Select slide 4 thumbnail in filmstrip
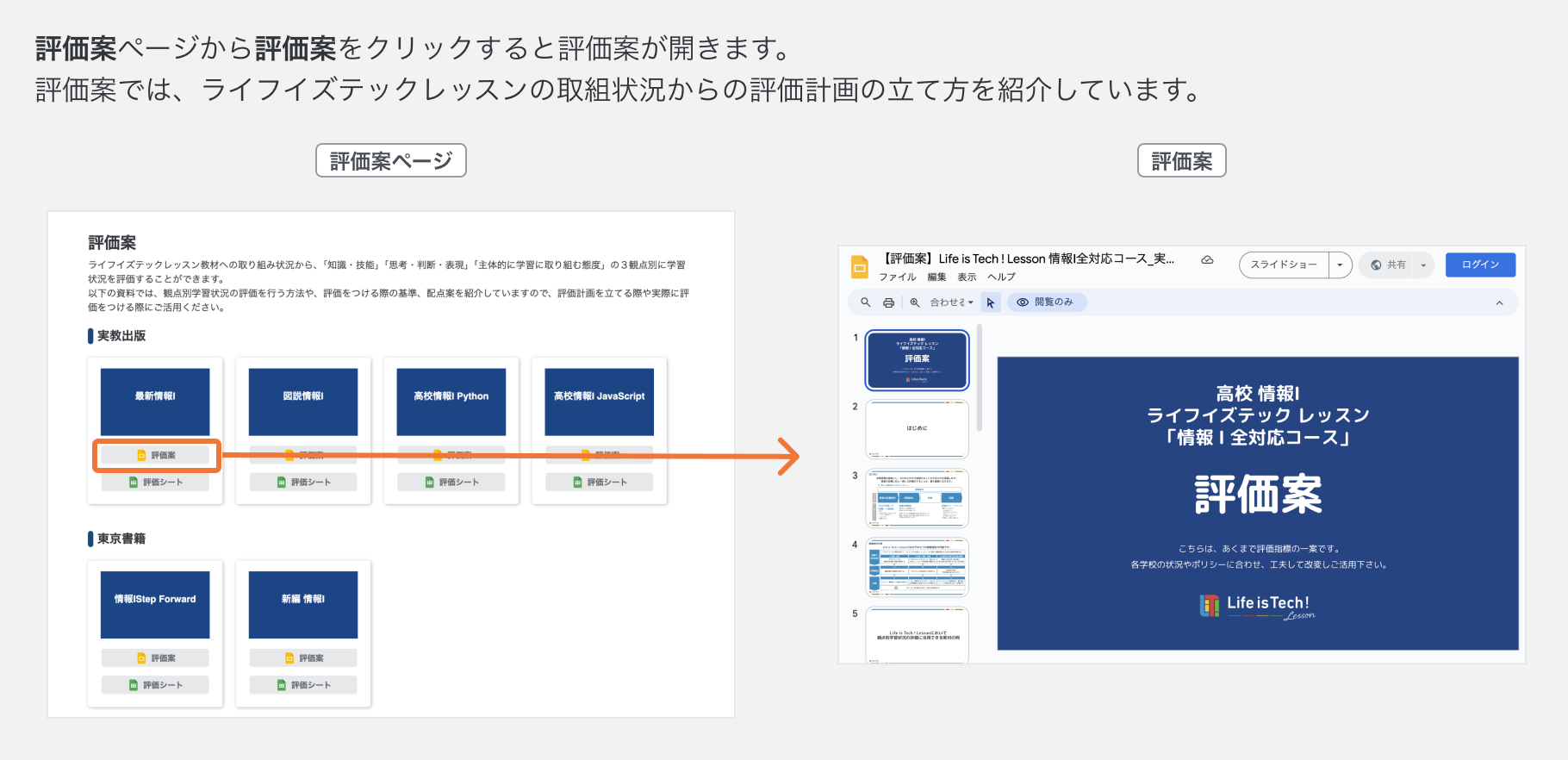The image size is (1568, 760). click(917, 567)
